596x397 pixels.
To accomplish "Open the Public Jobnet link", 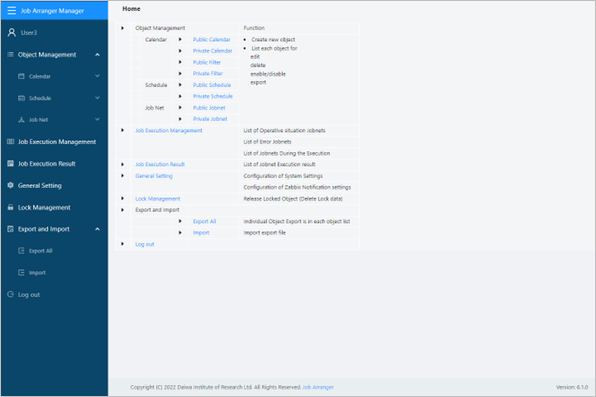I will coord(209,108).
